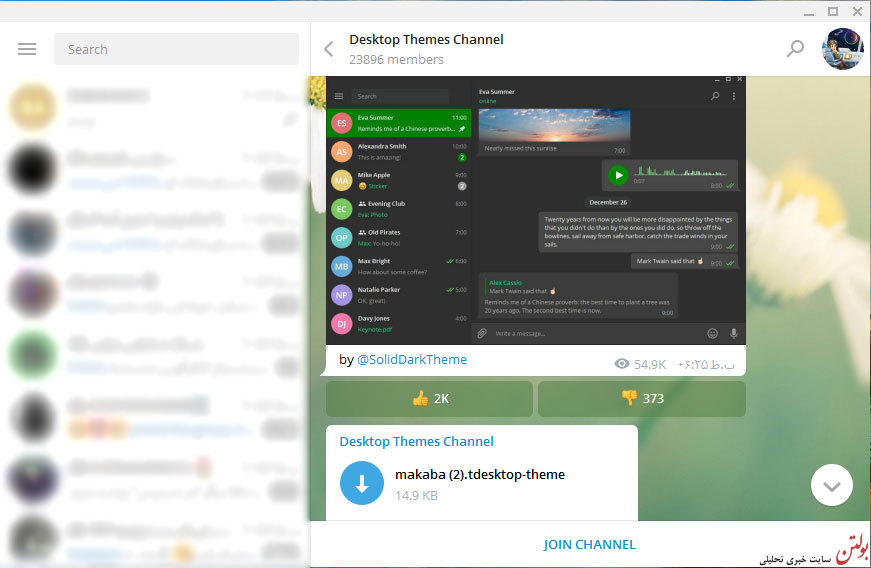Click the Eva Summer chat in preview

[x=399, y=123]
